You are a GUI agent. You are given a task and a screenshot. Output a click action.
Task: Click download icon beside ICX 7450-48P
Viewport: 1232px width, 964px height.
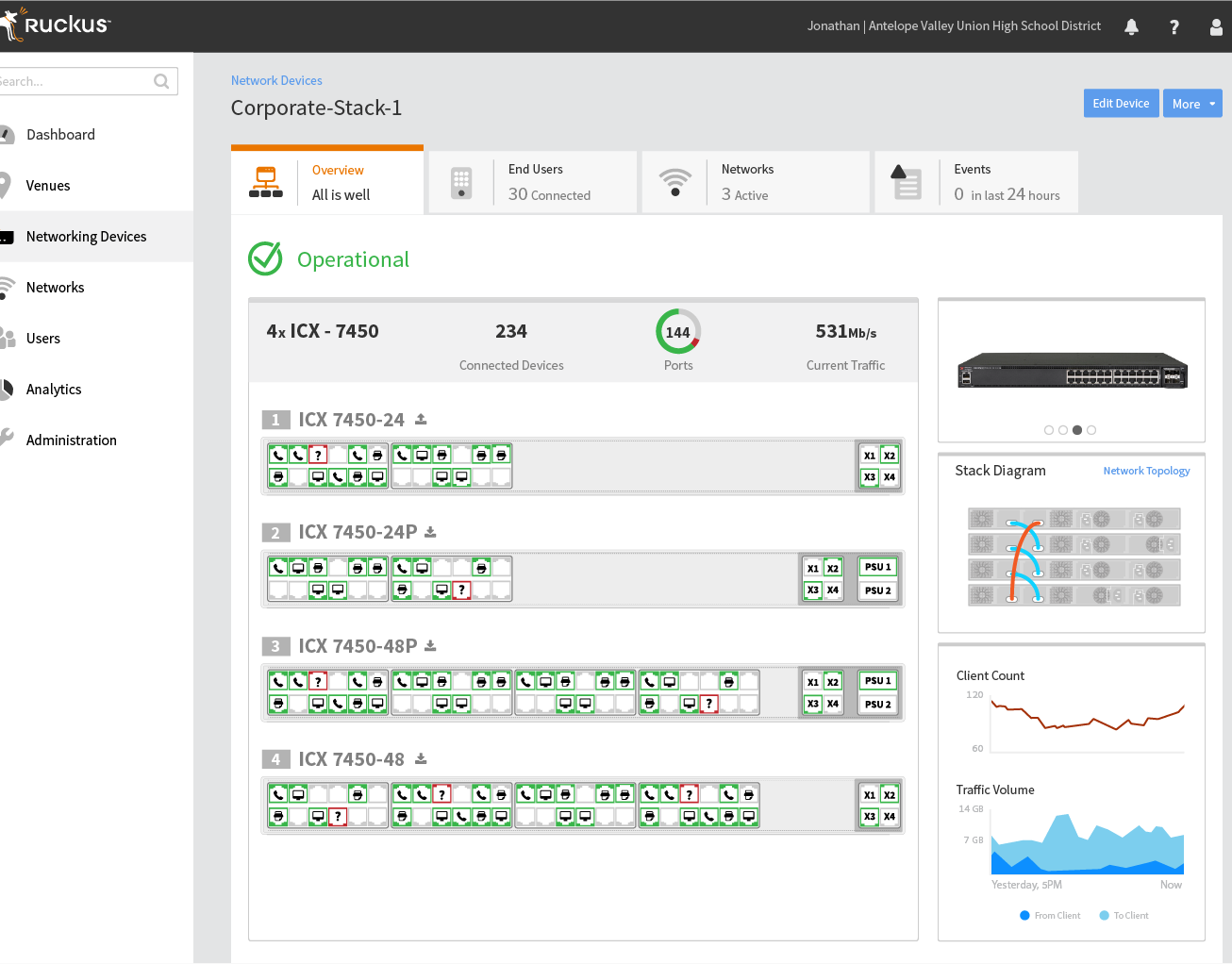click(430, 646)
